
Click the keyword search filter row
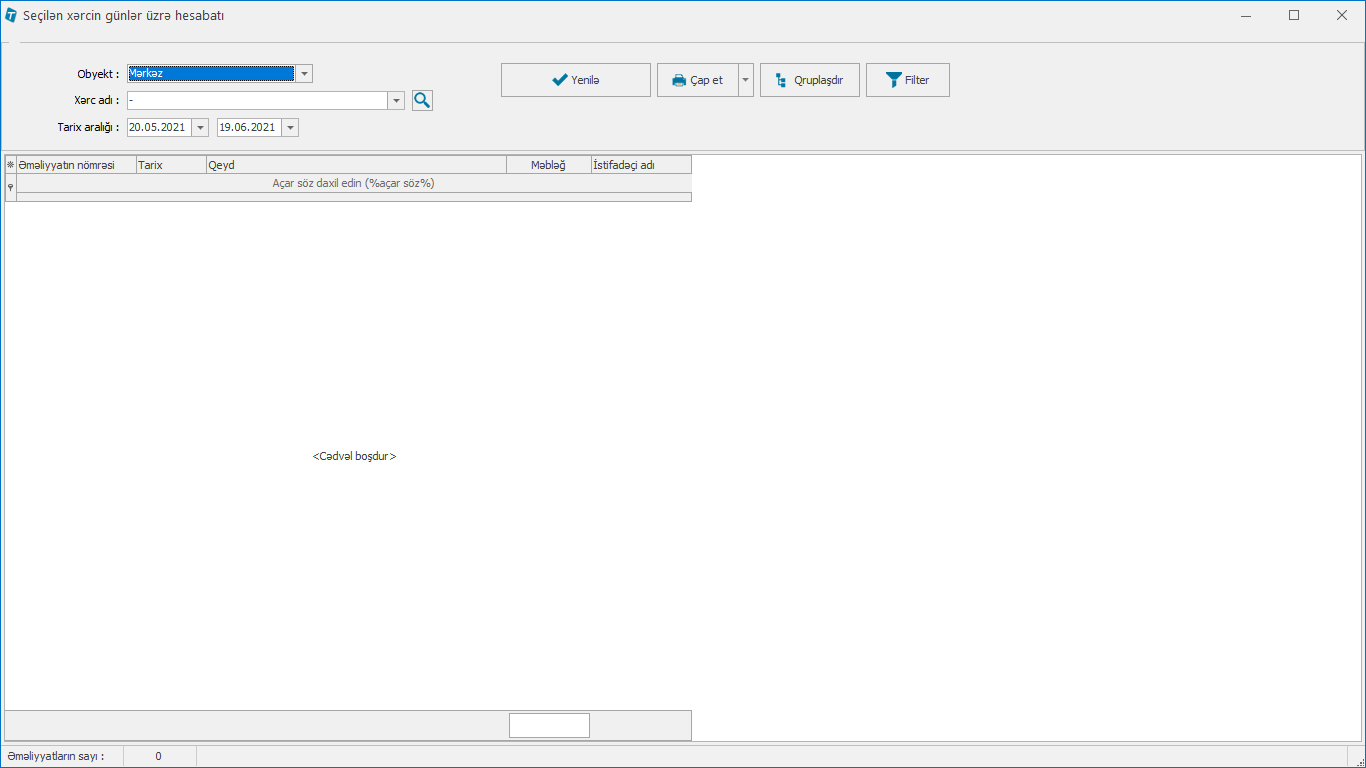click(x=353, y=184)
